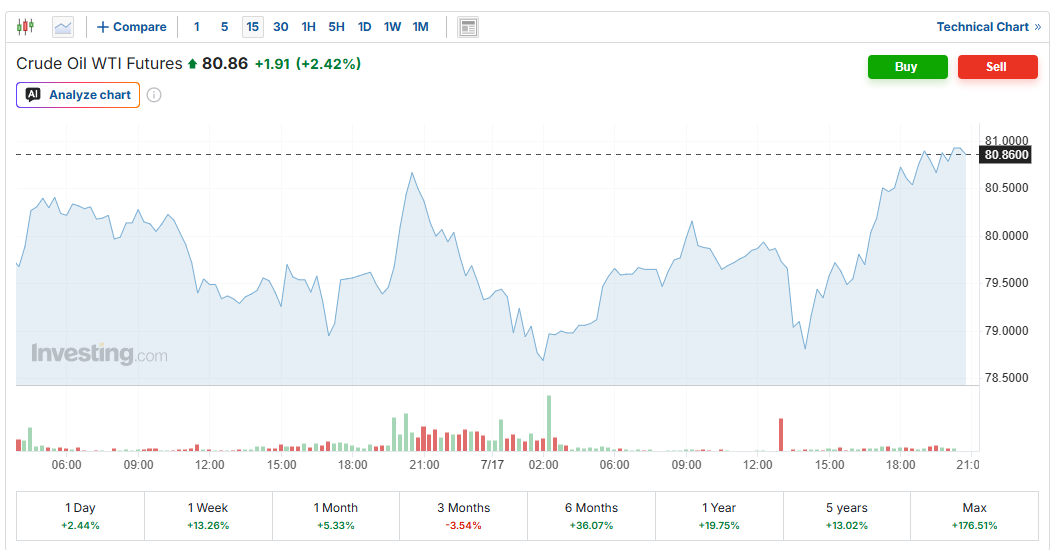1053x550 pixels.
Task: Click the 80.0000 price axis label
Action: click(1006, 236)
